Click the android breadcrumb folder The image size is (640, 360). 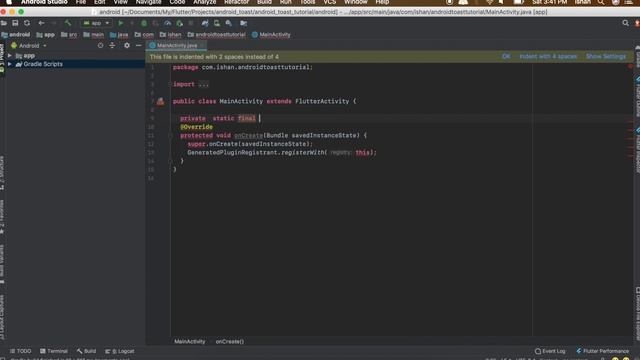pos(16,35)
